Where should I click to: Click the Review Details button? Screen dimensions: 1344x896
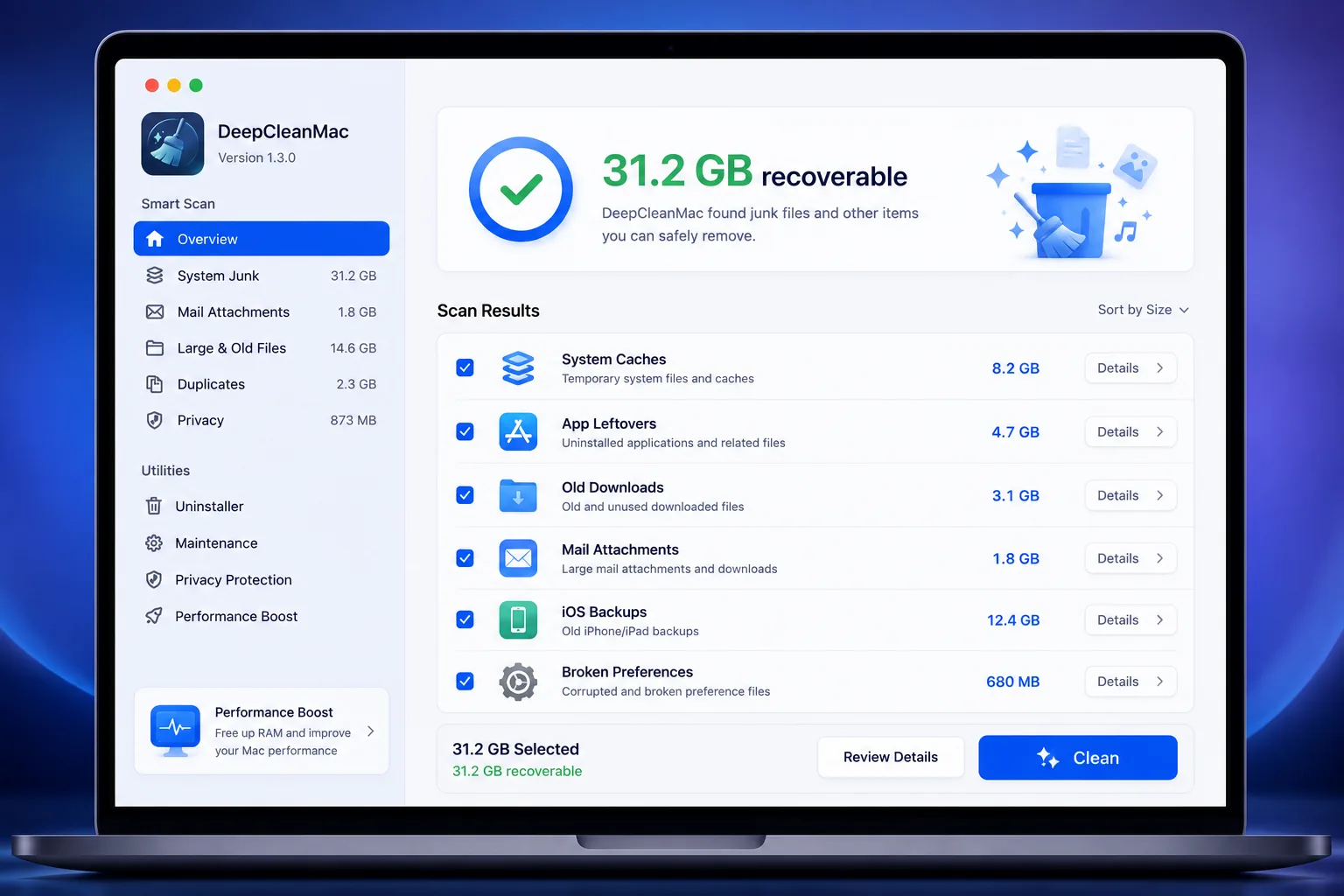click(891, 757)
